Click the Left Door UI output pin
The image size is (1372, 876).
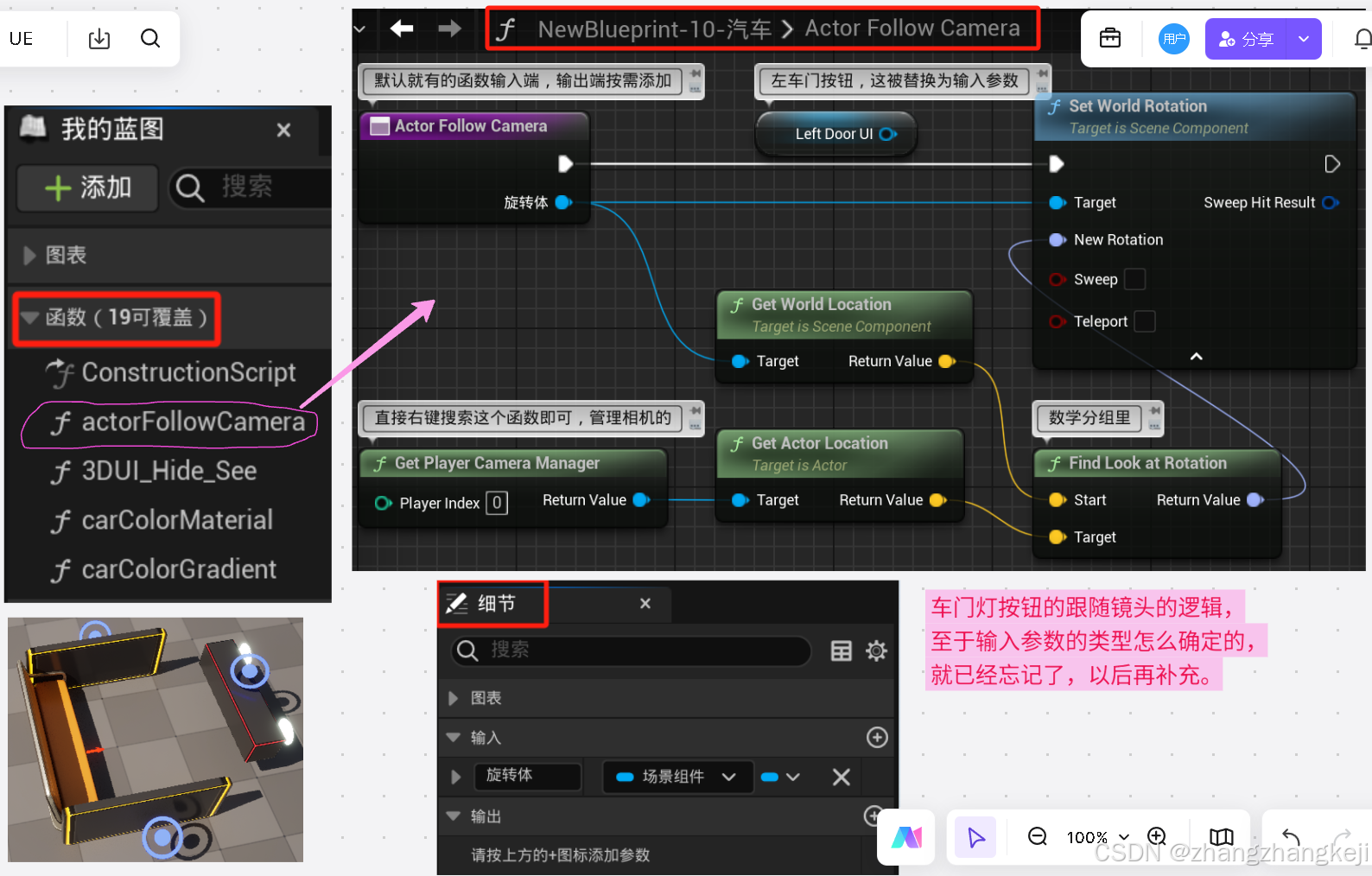click(x=888, y=134)
